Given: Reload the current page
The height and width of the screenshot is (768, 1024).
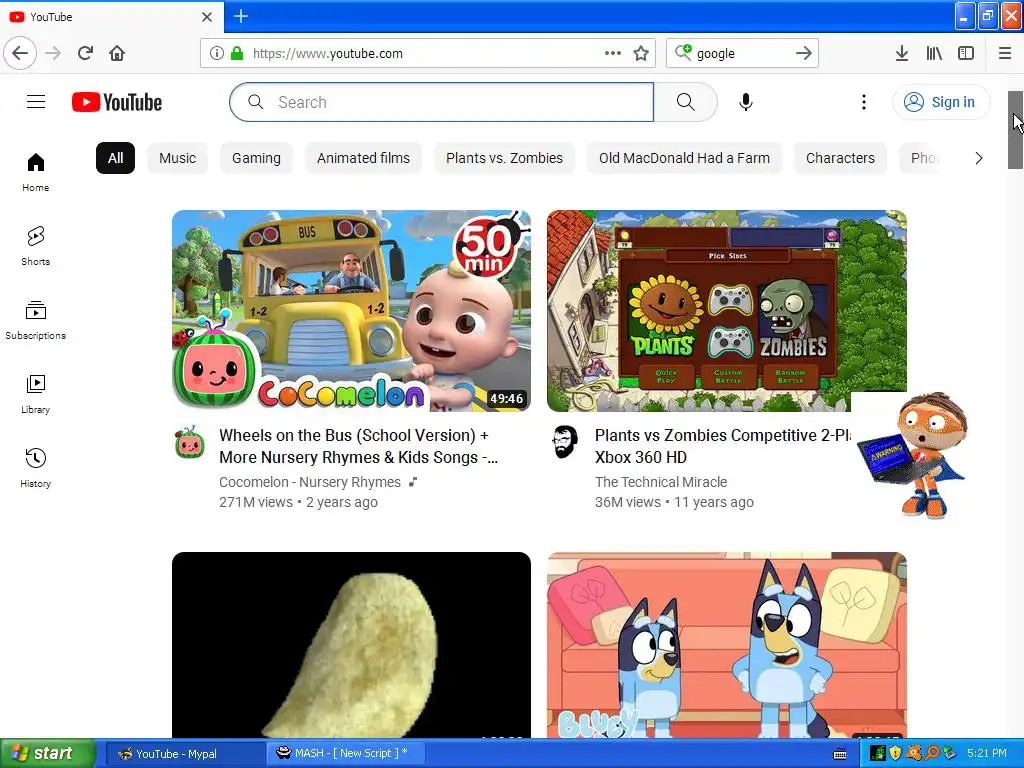Looking at the screenshot, I should [86, 53].
